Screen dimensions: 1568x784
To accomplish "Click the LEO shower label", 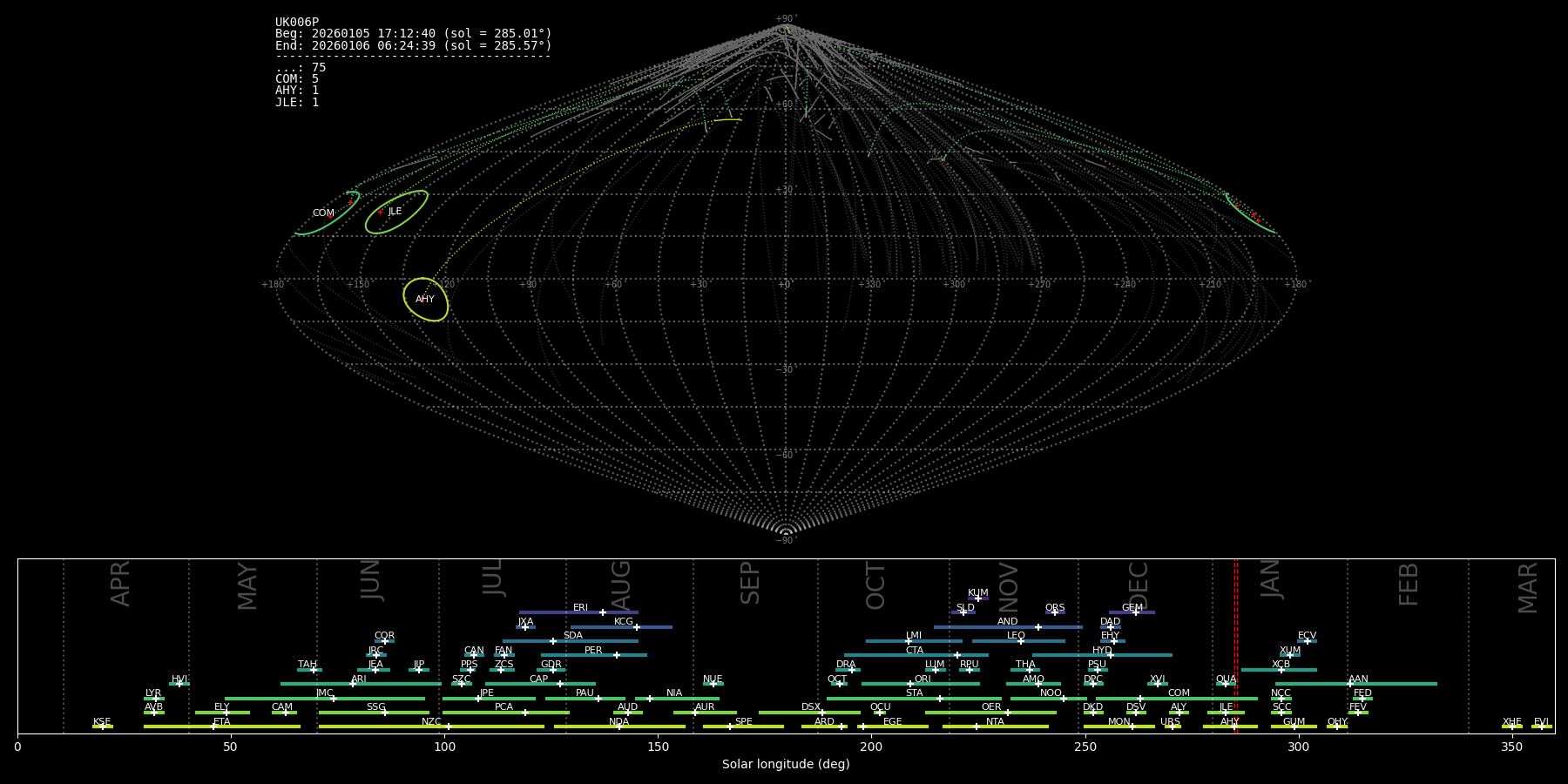I will tap(1016, 636).
